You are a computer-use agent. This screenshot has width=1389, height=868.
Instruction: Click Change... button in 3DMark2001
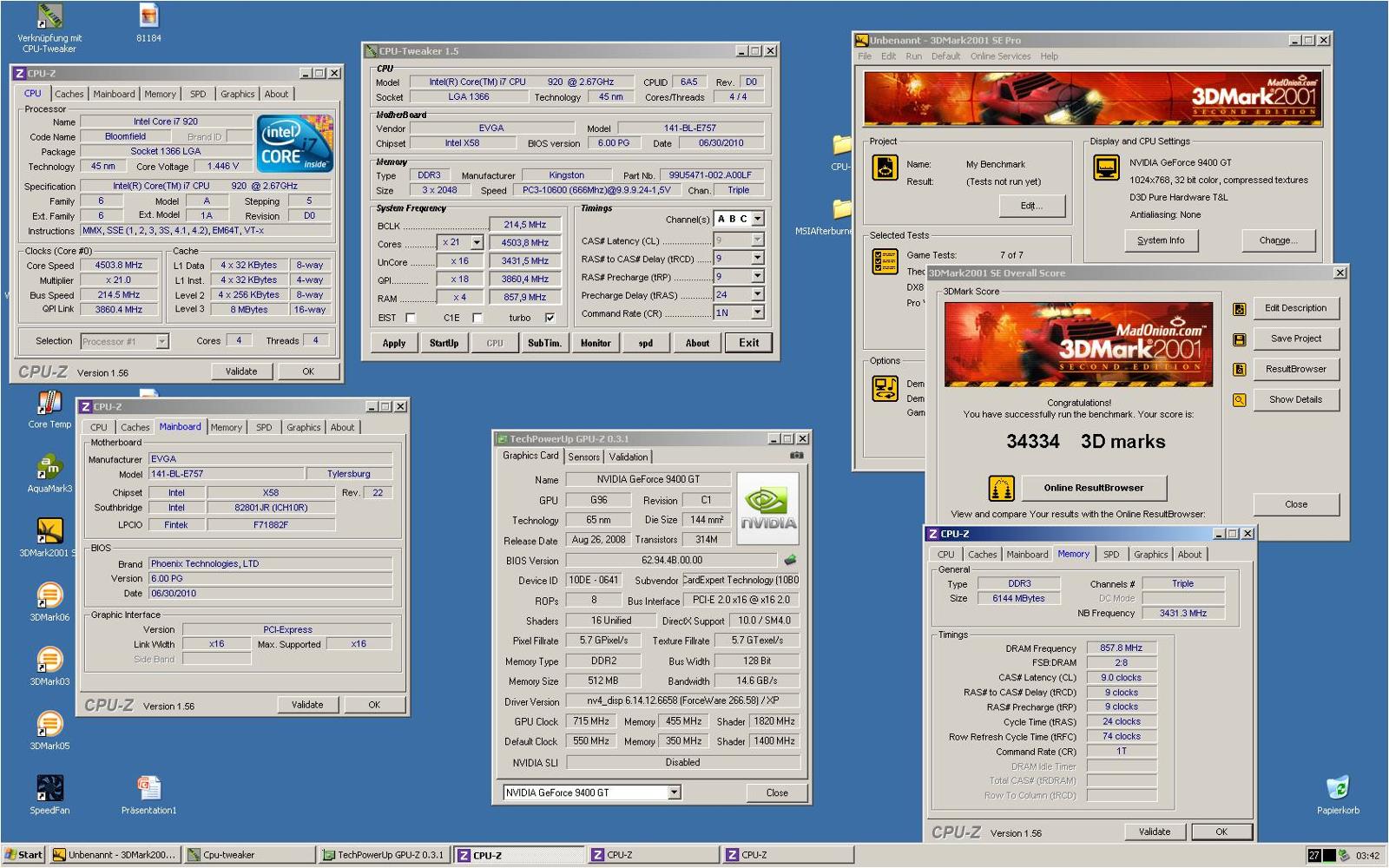click(1278, 240)
